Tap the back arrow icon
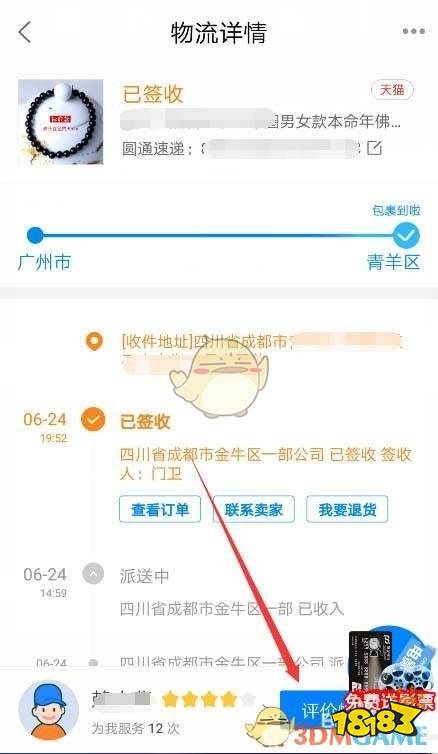 25,33
